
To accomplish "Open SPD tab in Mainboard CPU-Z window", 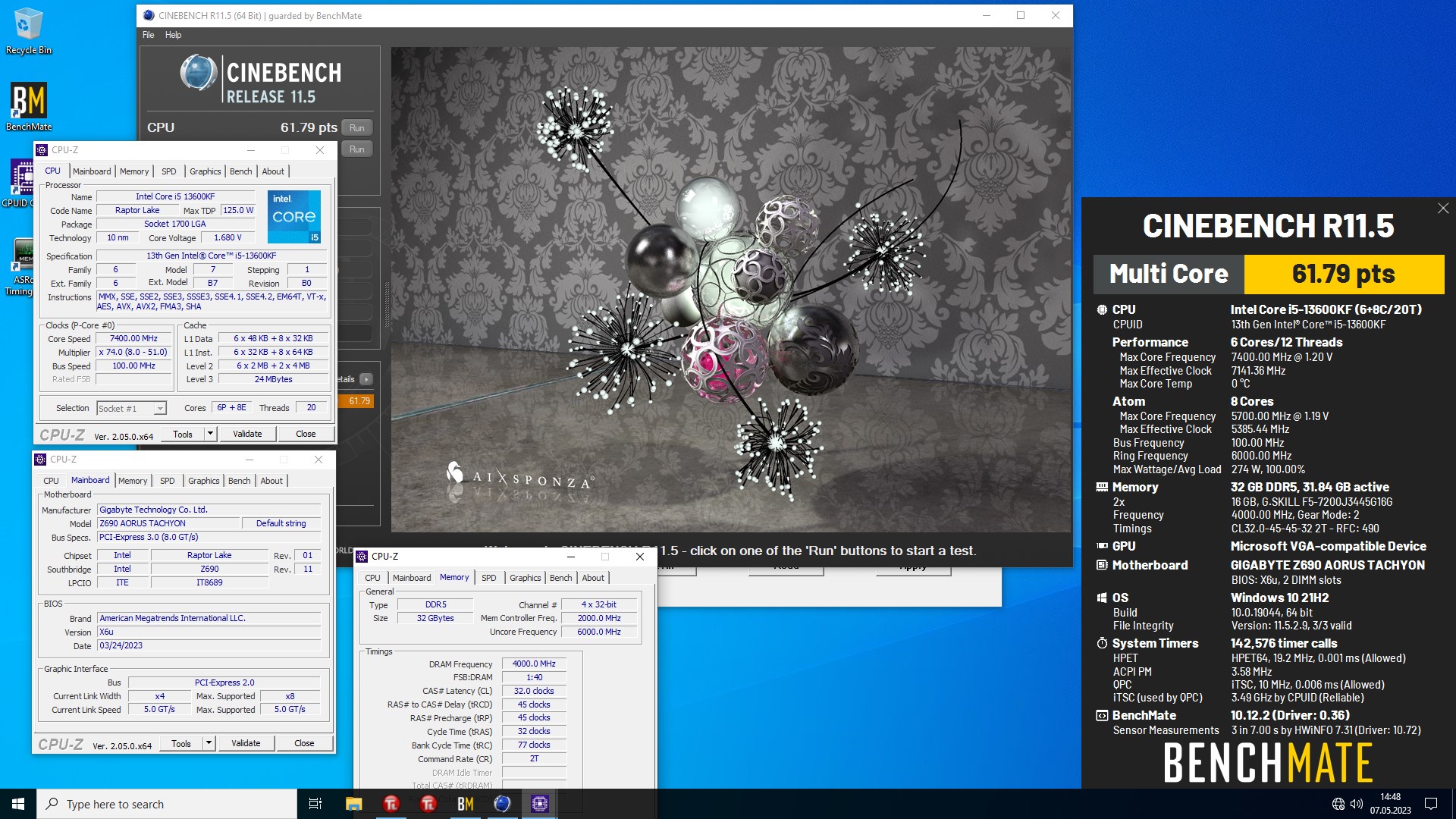I will [167, 481].
